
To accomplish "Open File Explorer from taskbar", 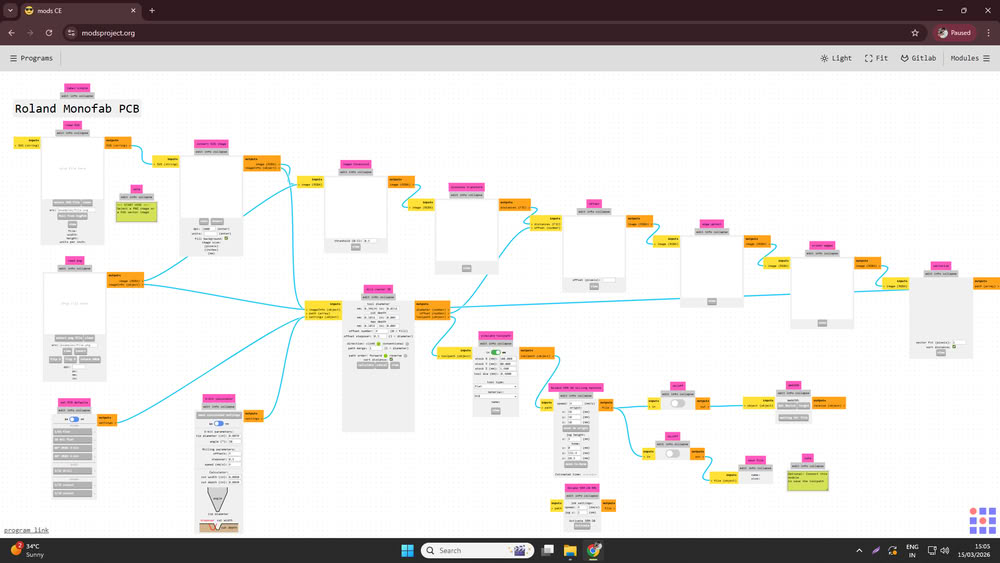I will tap(570, 550).
